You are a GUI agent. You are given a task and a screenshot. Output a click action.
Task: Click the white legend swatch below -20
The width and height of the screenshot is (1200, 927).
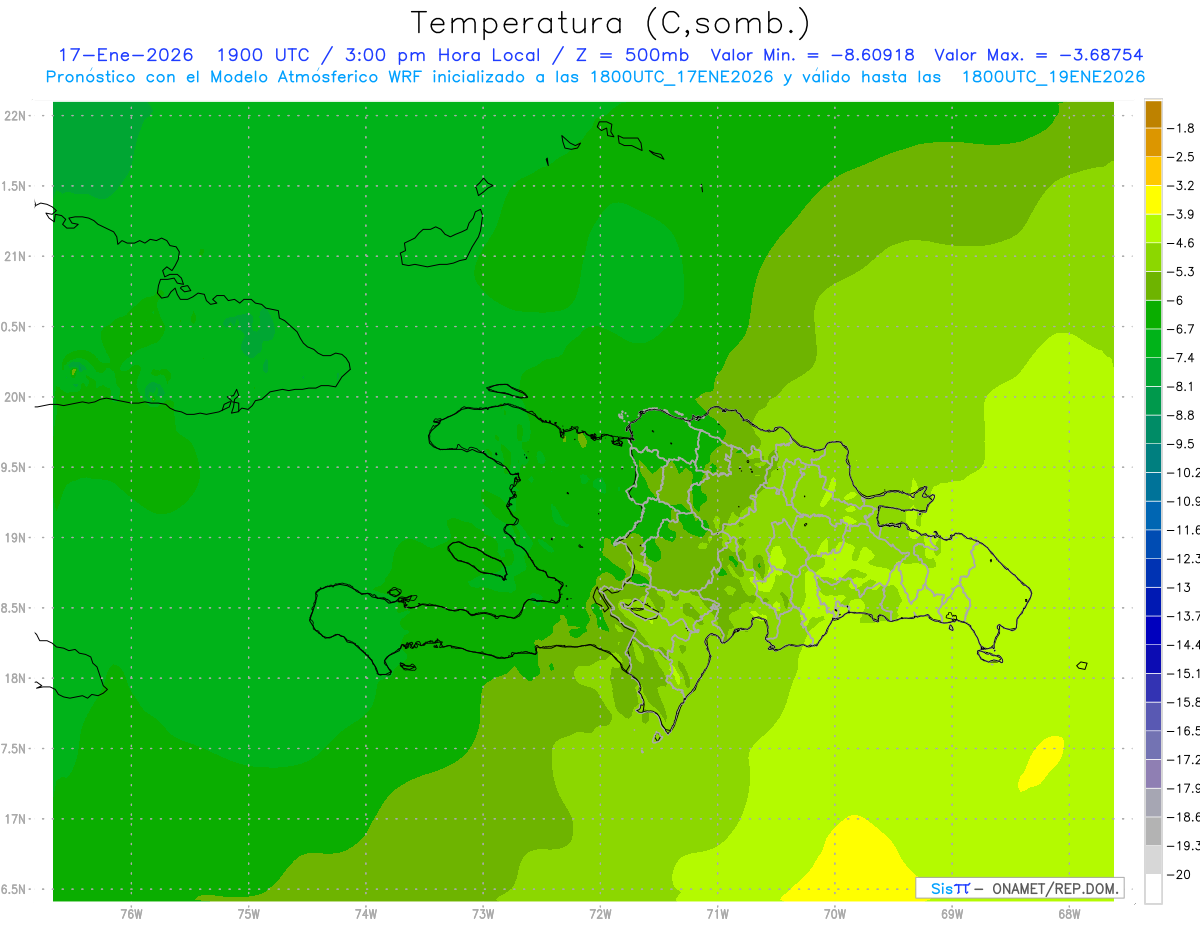[1153, 888]
